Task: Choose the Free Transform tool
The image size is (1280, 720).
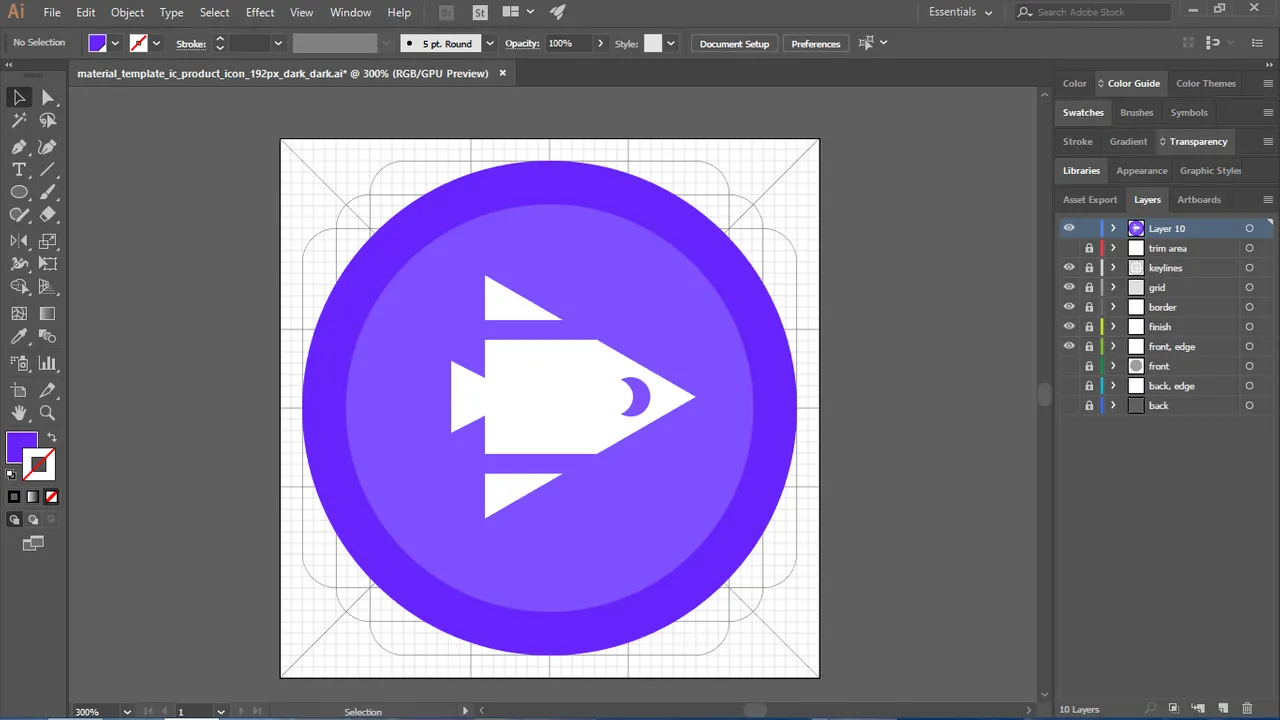Action: (48, 264)
